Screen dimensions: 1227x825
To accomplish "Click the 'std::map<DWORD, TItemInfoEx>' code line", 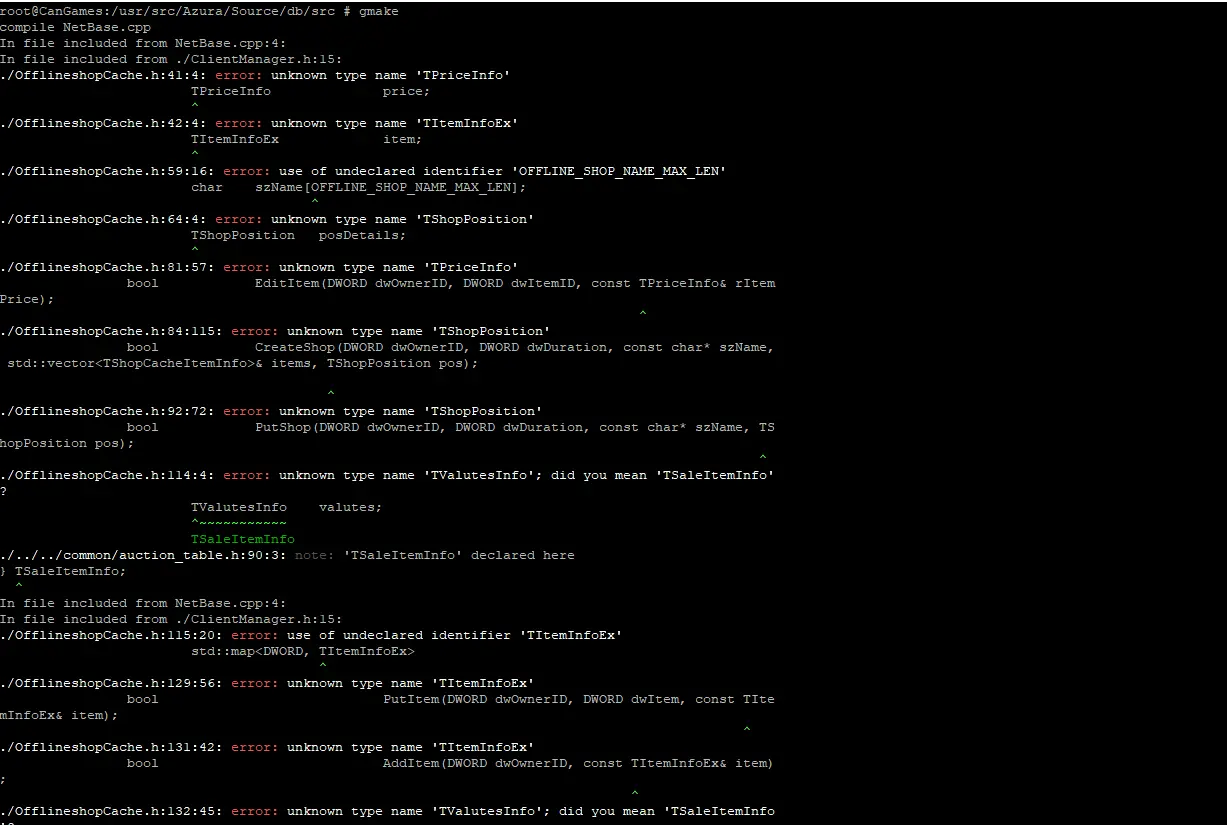I will click(302, 651).
